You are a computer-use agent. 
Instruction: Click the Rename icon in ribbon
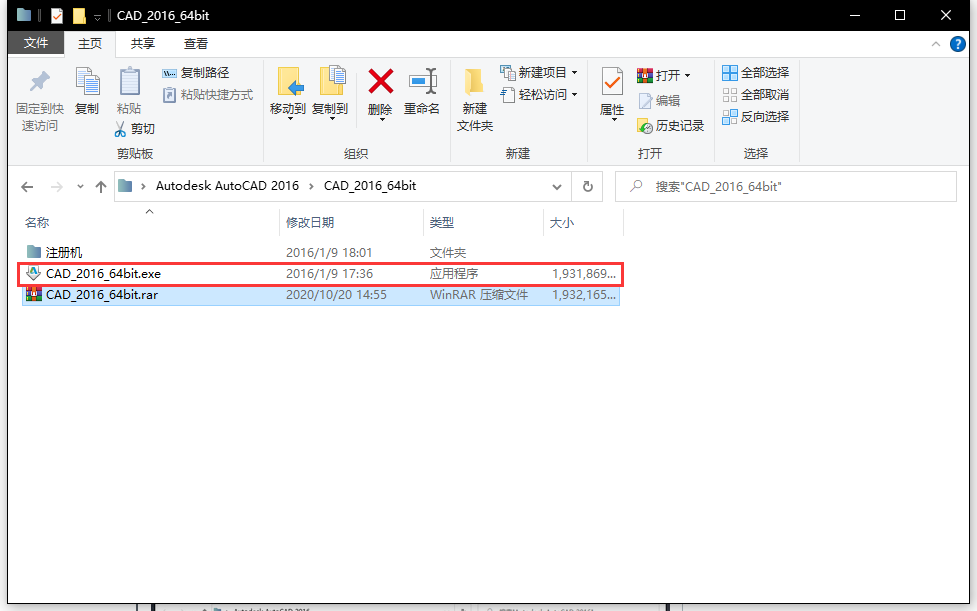coord(422,83)
